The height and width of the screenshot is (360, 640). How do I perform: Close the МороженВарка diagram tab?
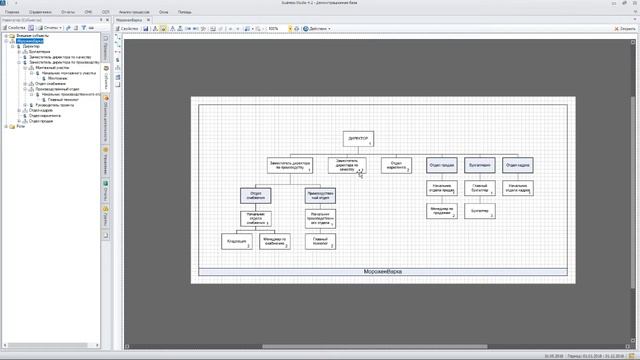coord(148,20)
